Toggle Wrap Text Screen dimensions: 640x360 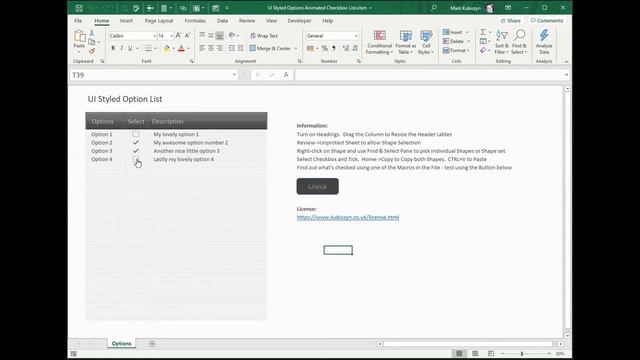point(264,36)
